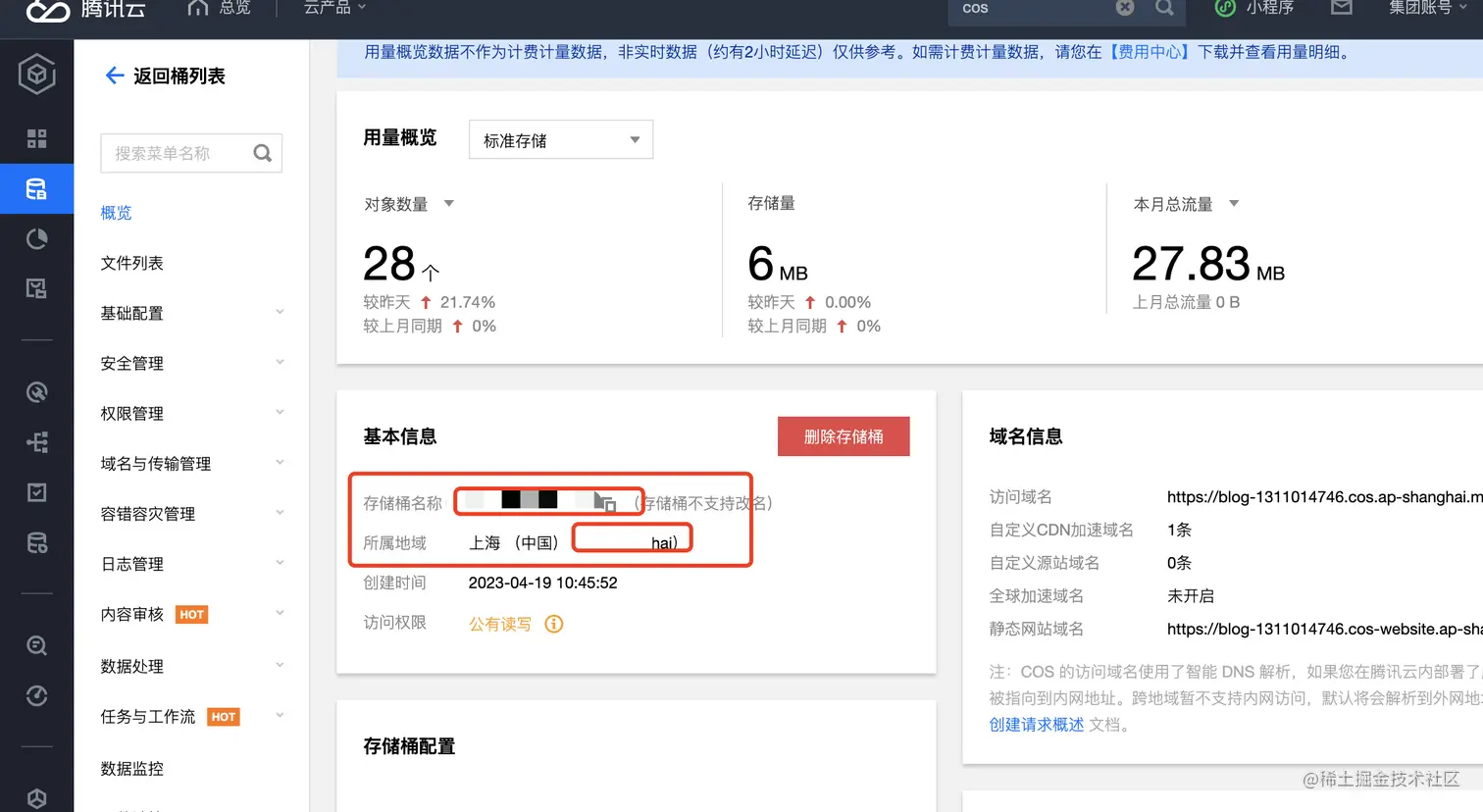Click the 上月总流量 0 B text
The height and width of the screenshot is (812, 1483).
(1187, 302)
